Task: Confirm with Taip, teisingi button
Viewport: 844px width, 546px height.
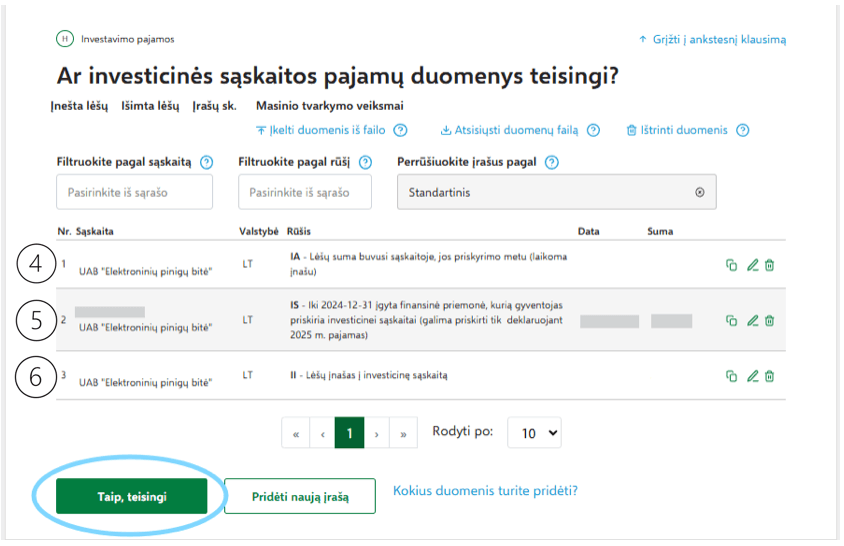Action: point(131,496)
